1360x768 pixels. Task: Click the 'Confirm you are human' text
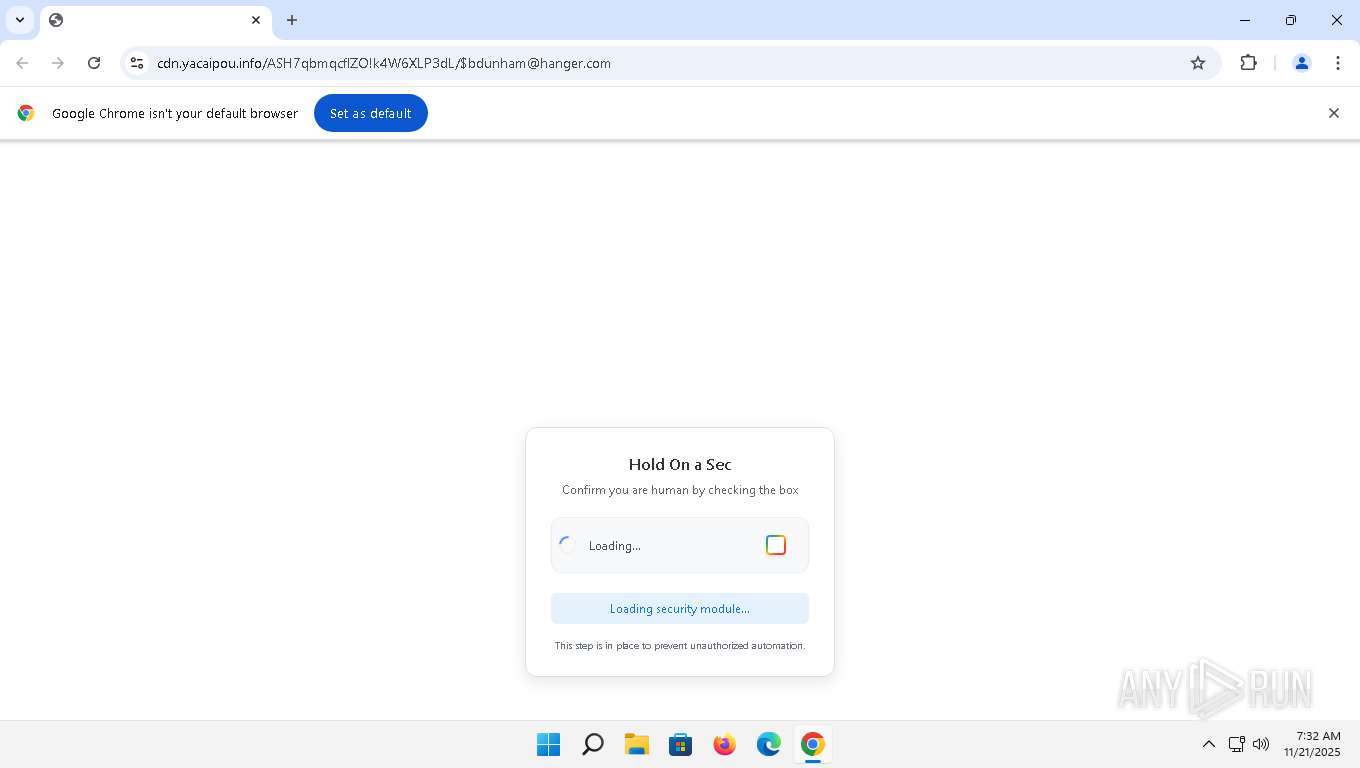pos(680,490)
